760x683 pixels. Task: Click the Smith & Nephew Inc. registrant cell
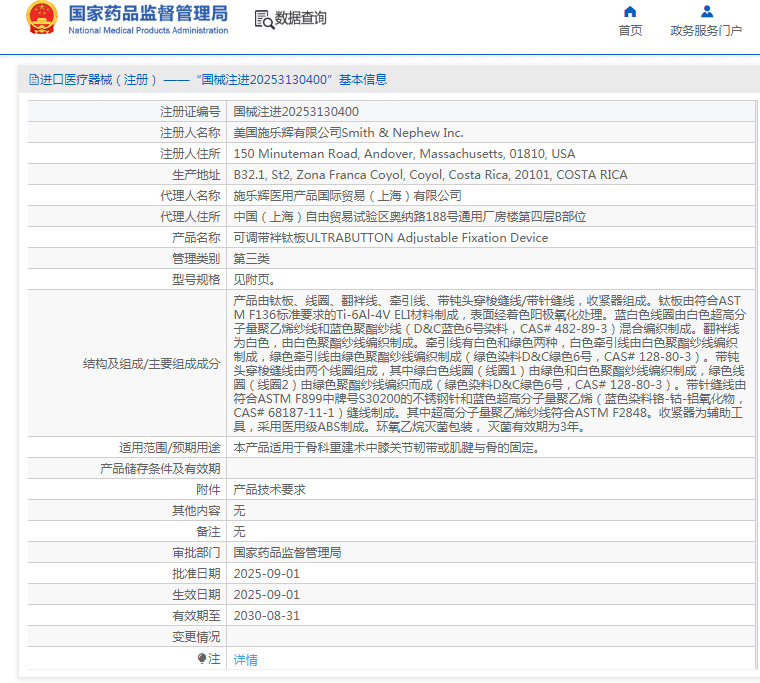coord(348,133)
